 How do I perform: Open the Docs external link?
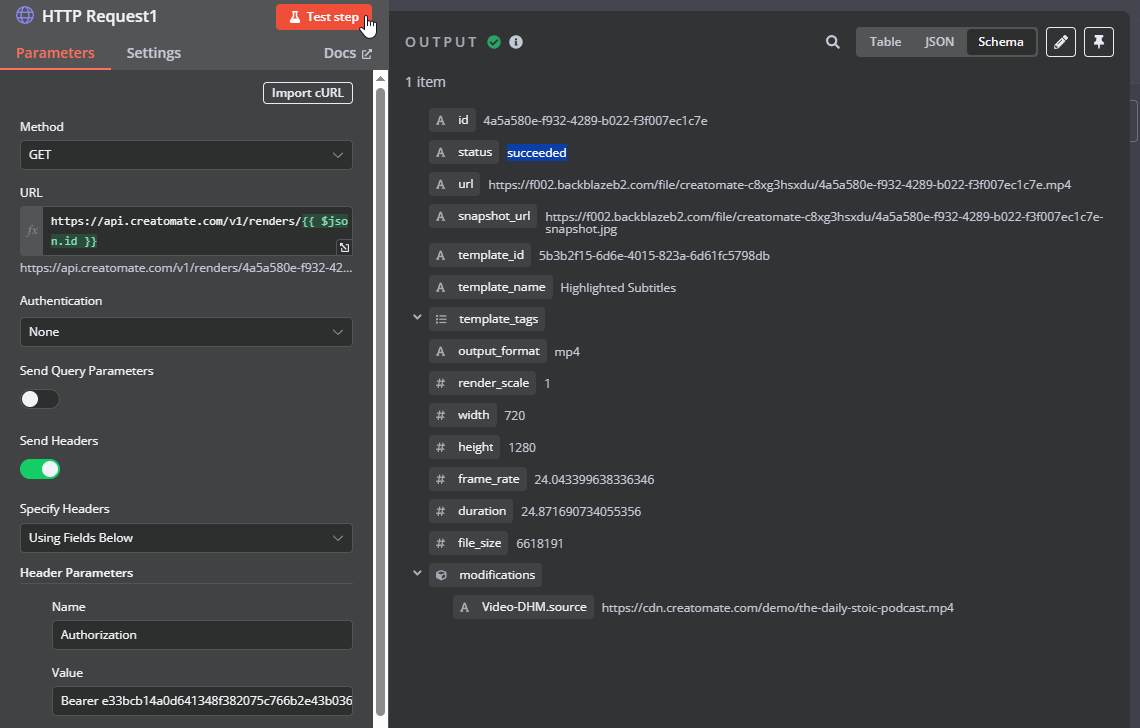click(x=348, y=53)
